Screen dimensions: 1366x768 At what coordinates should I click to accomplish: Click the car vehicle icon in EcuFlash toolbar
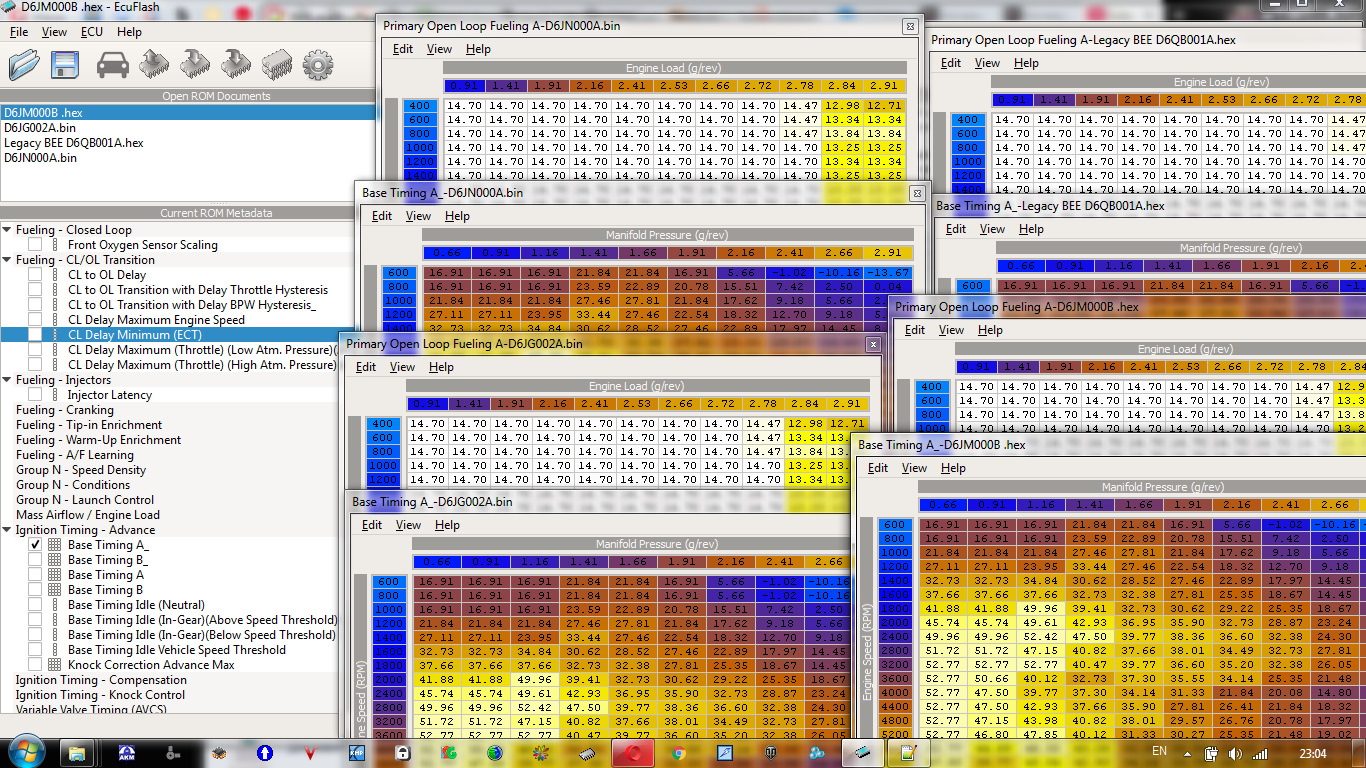(113, 65)
